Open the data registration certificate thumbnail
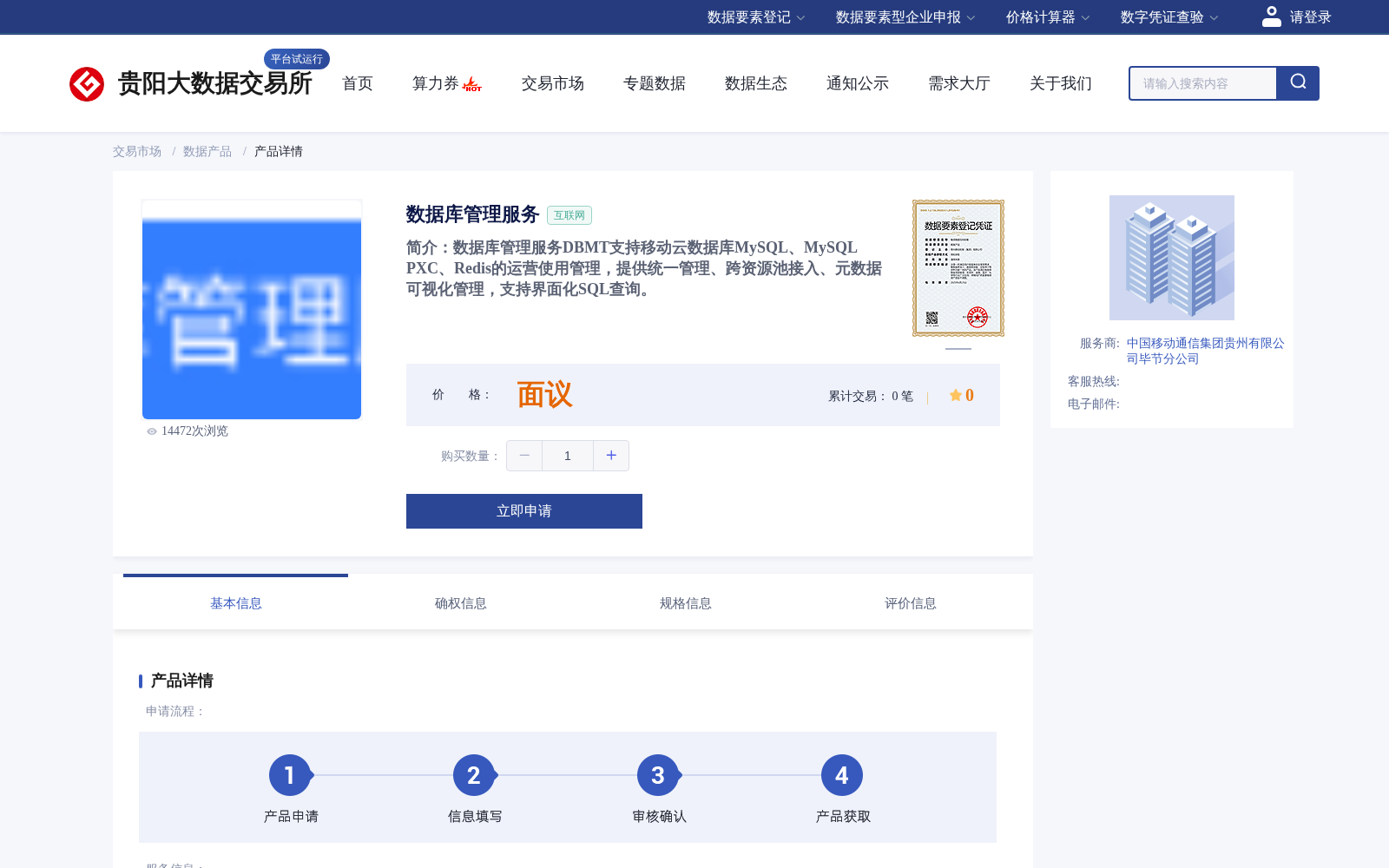The image size is (1389, 868). pyautogui.click(x=958, y=268)
